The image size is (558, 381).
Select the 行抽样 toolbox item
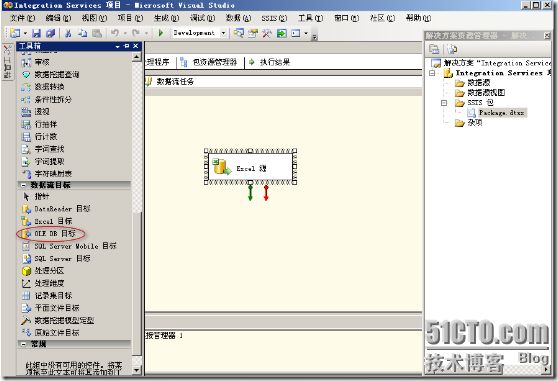coord(39,124)
